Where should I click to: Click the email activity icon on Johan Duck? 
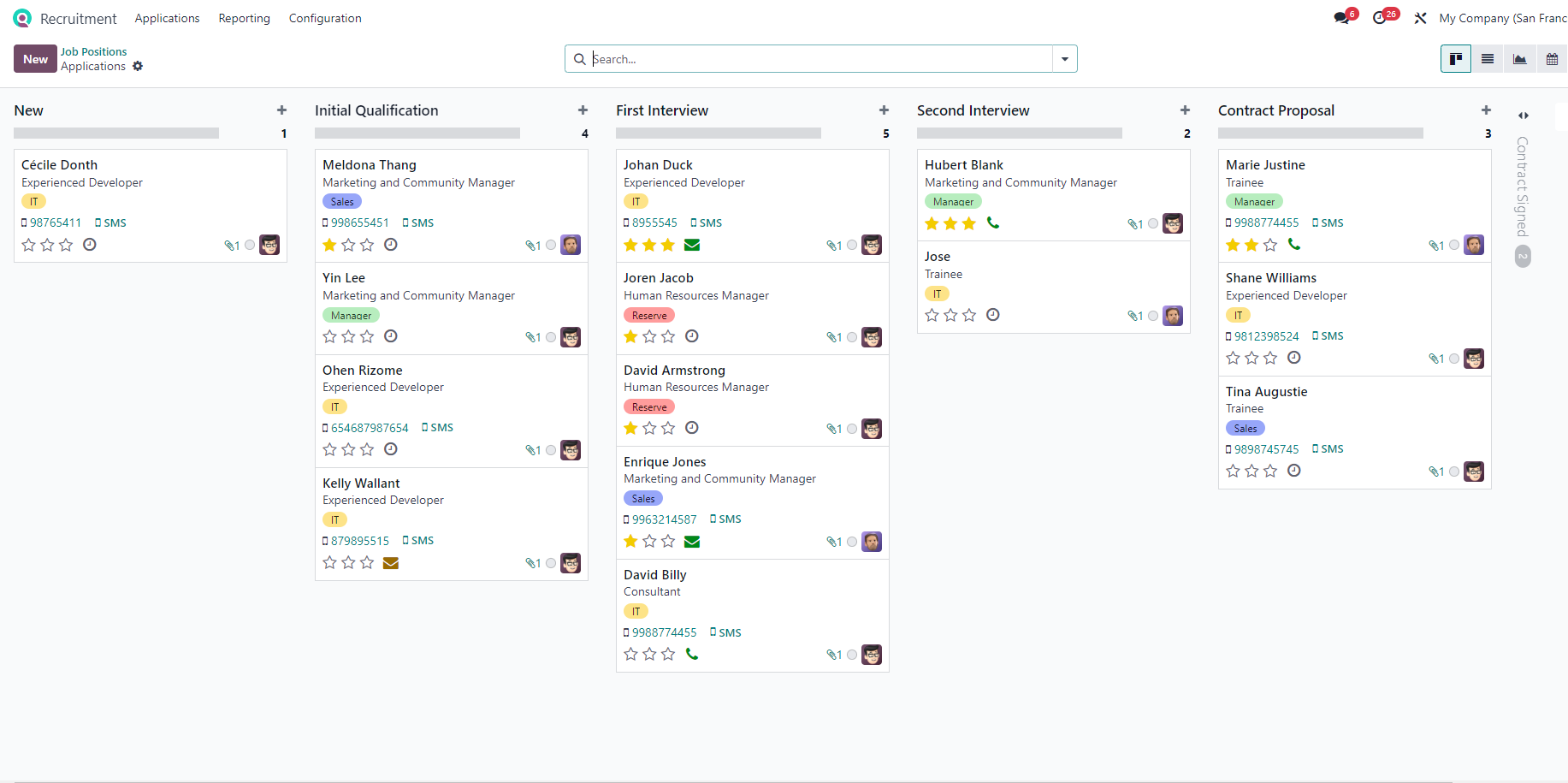coord(692,245)
